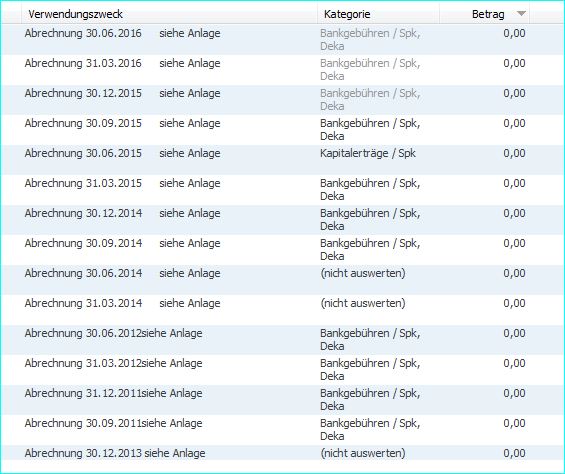
Task: Click the Bankgebühren category for 30.09.2011
Action: [370, 429]
